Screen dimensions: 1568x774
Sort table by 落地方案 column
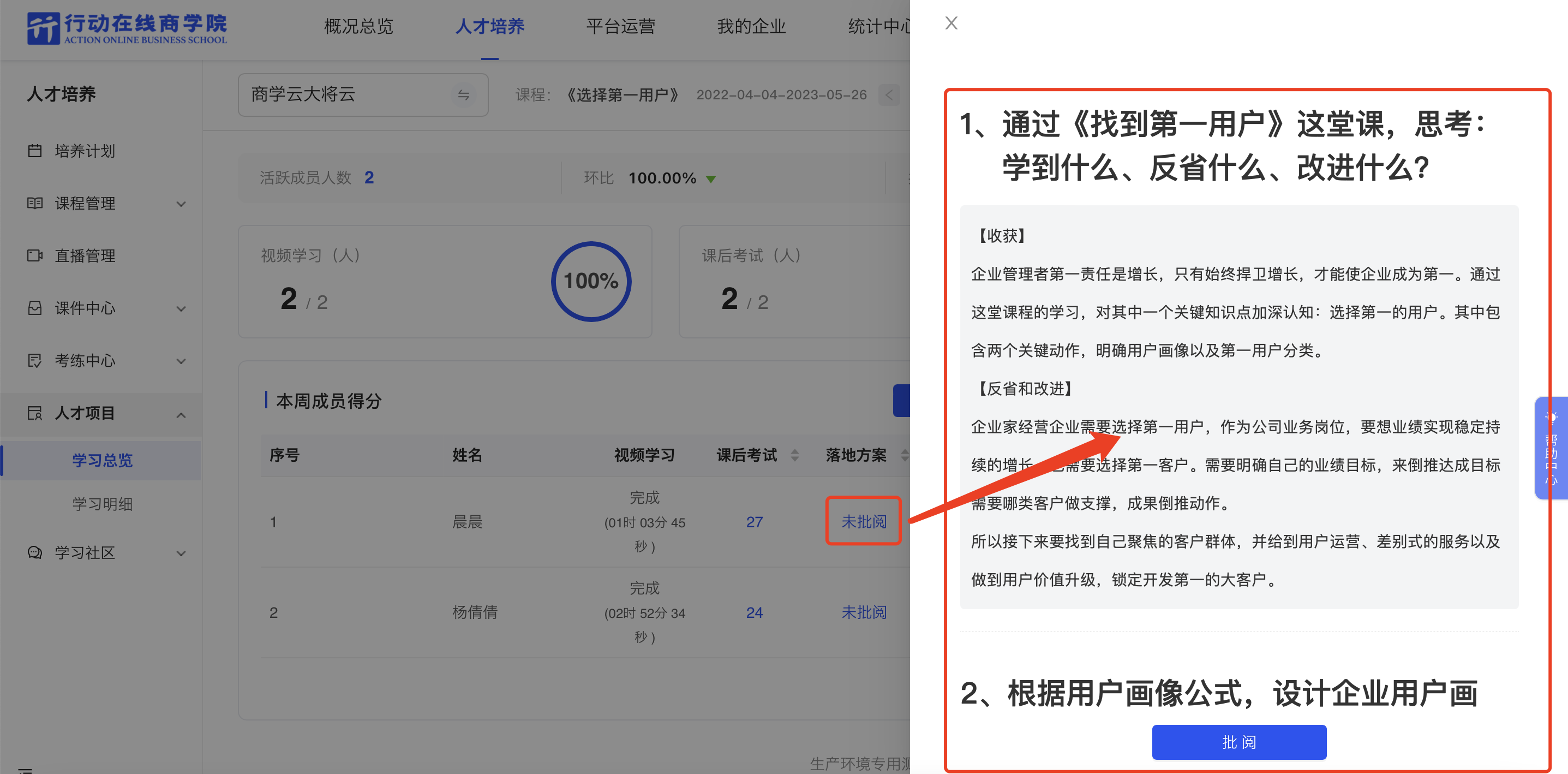(904, 455)
